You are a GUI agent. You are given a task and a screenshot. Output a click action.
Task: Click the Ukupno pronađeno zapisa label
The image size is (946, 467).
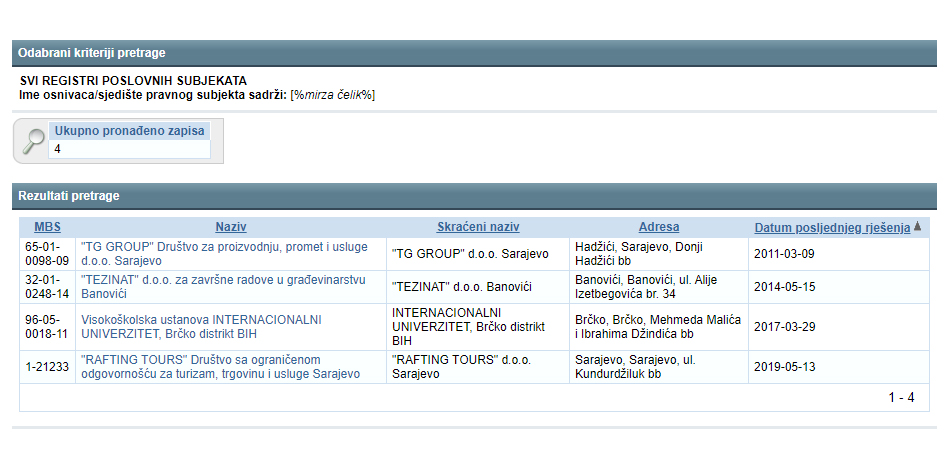(x=130, y=131)
